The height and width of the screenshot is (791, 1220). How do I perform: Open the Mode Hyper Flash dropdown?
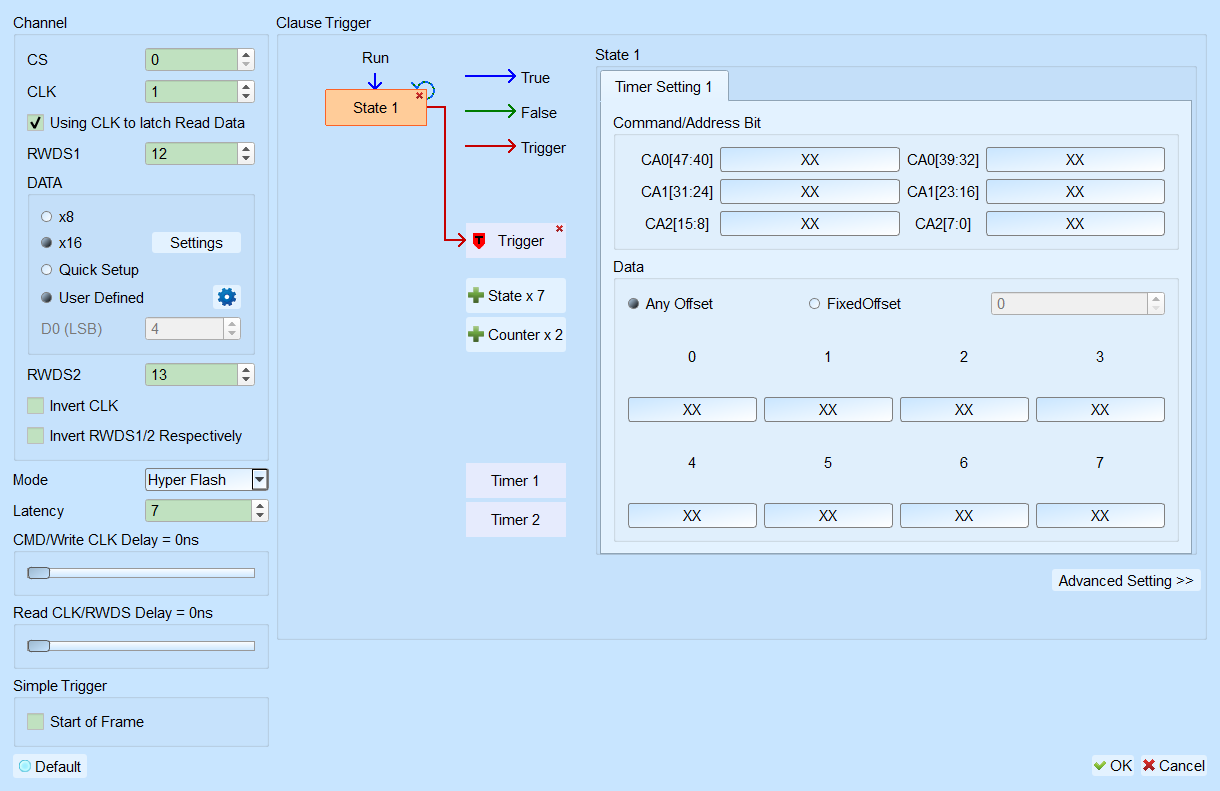tap(260, 480)
